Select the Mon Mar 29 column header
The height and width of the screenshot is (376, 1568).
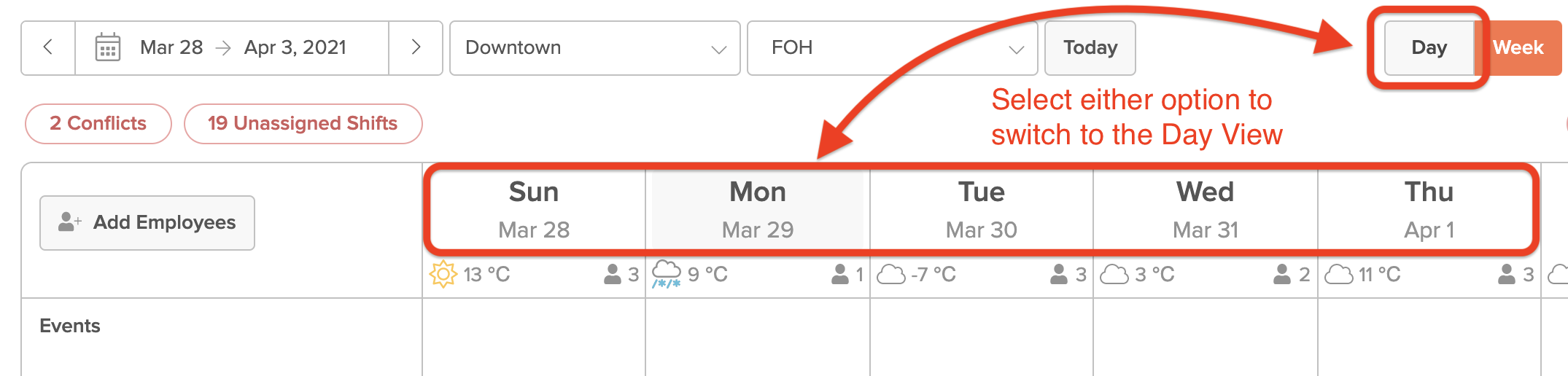tap(758, 210)
